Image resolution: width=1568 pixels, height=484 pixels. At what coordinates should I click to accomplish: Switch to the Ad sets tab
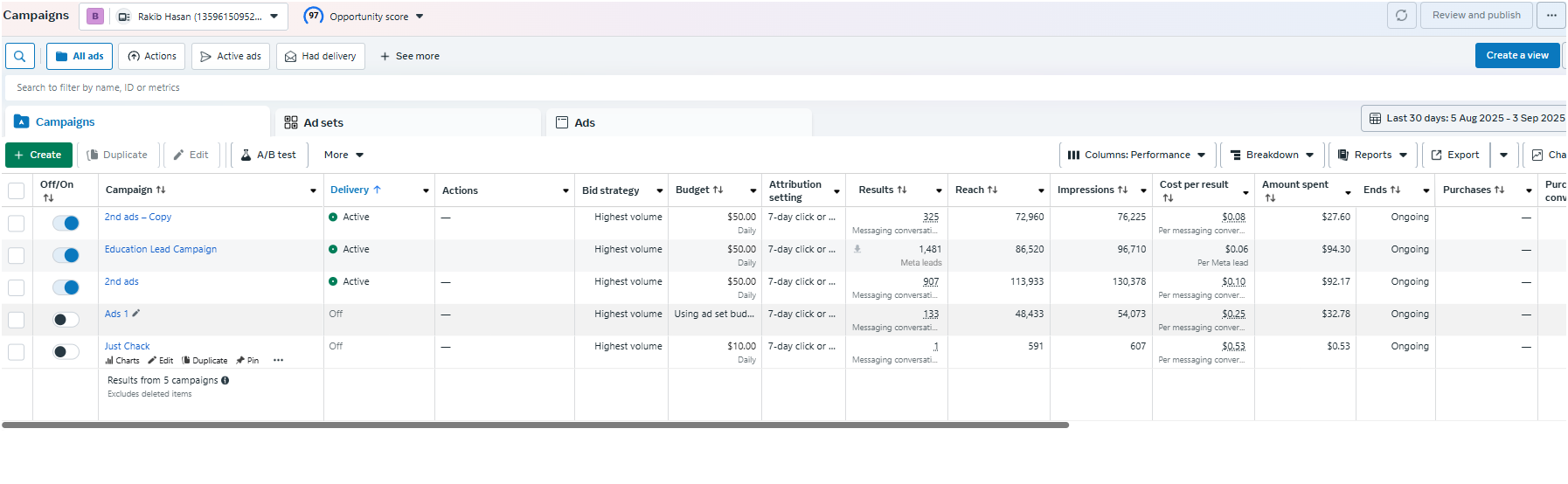click(323, 123)
